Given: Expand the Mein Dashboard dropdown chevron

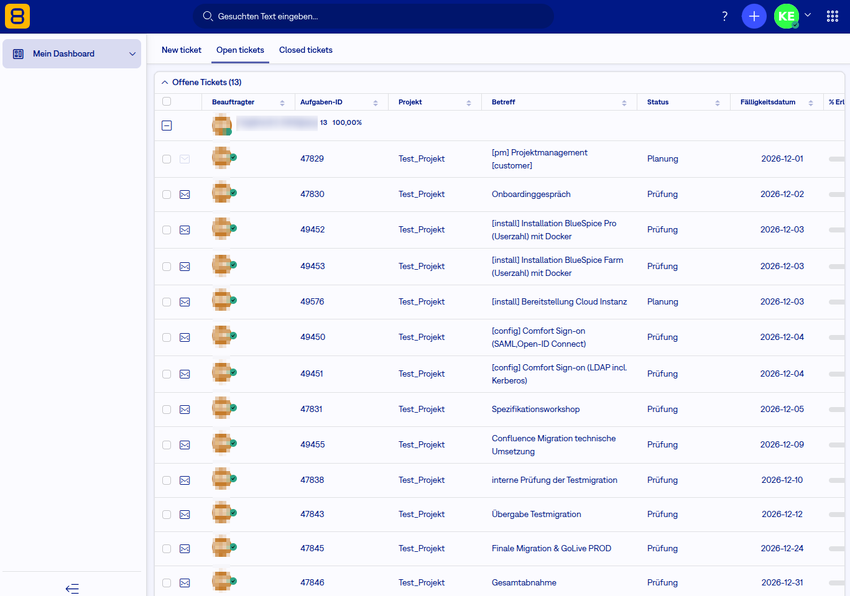Looking at the screenshot, I should 132,54.
